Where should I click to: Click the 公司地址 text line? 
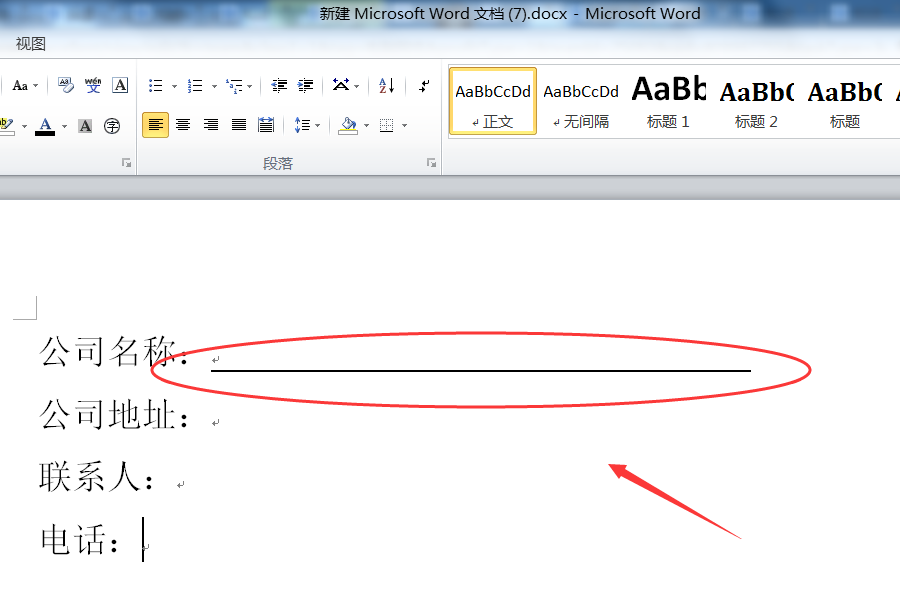point(112,414)
